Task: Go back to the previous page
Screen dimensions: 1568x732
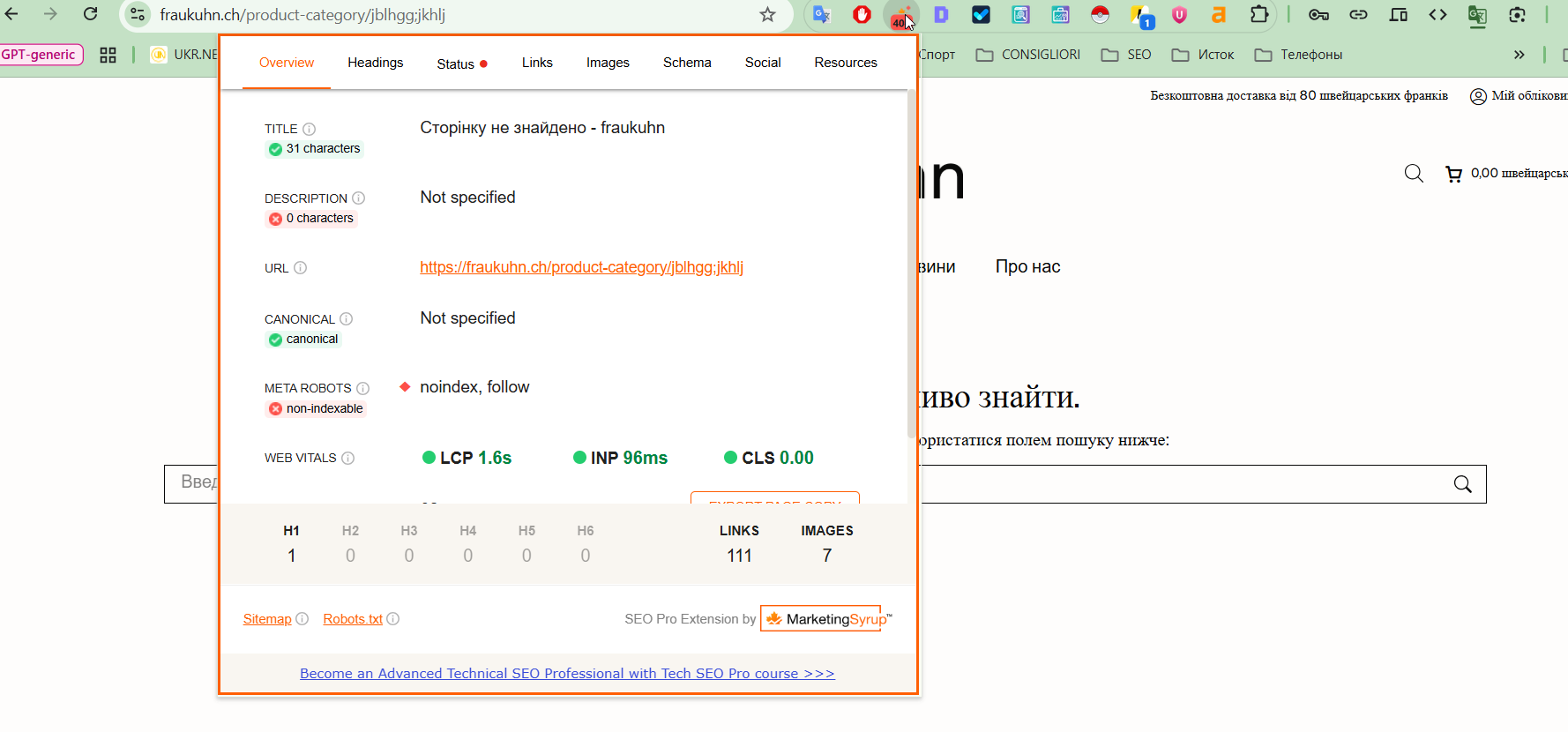Action: (11, 14)
